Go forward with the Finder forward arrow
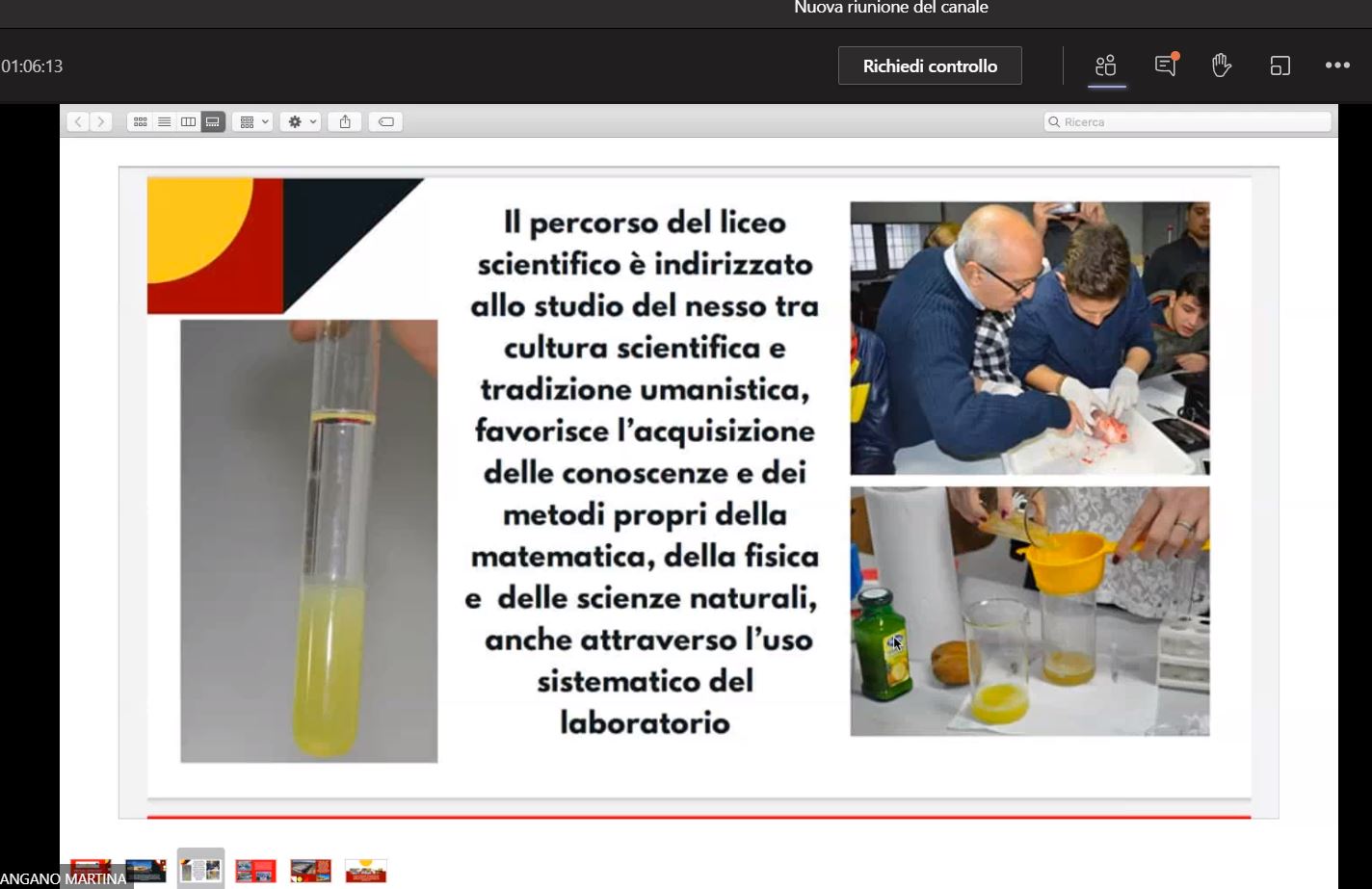 click(x=101, y=121)
